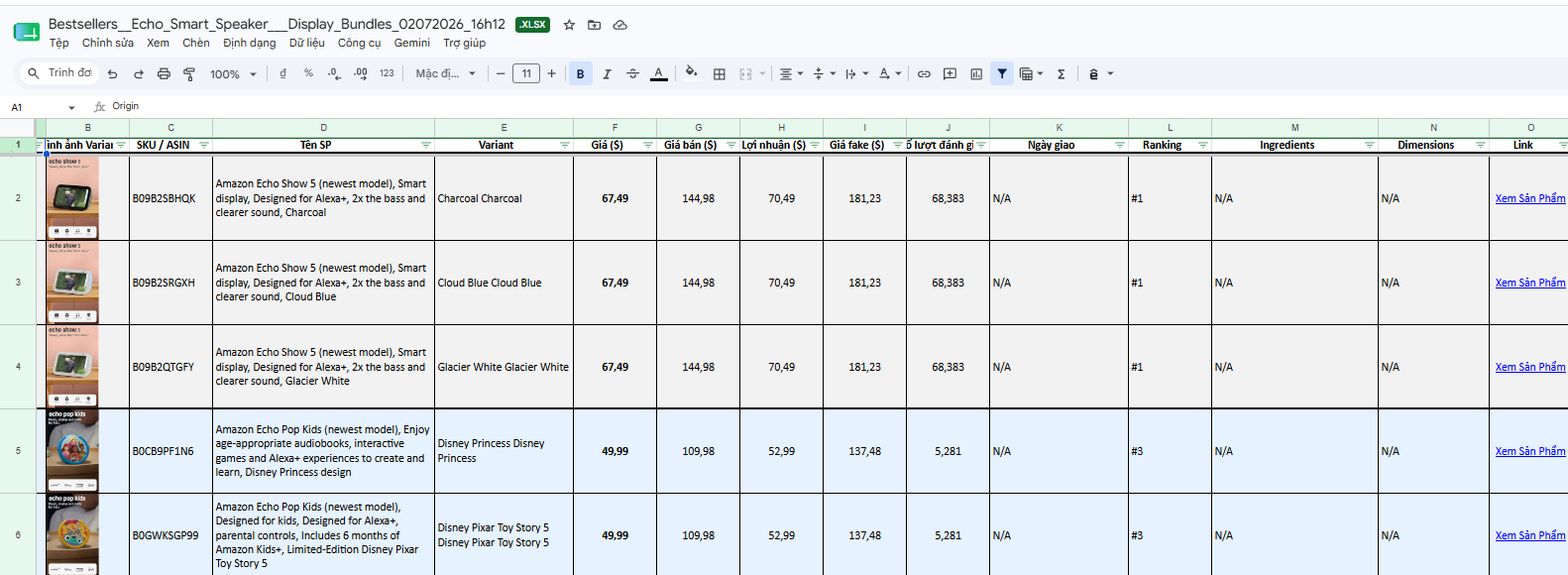Open the name box dropdown arrow
Image resolution: width=1568 pixels, height=575 pixels.
coord(71,107)
